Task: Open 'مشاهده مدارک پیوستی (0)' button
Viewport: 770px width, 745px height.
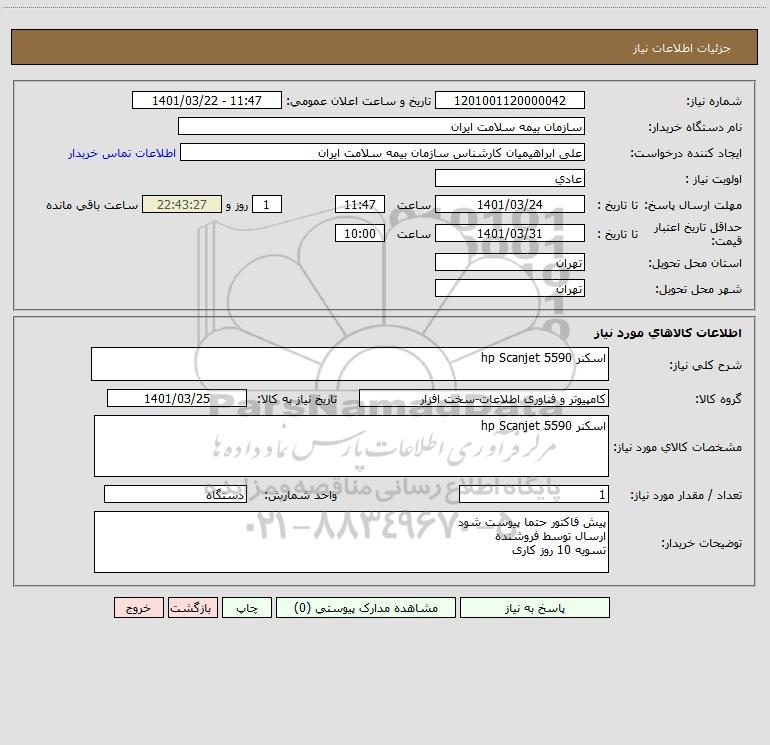Action: pyautogui.click(x=366, y=608)
